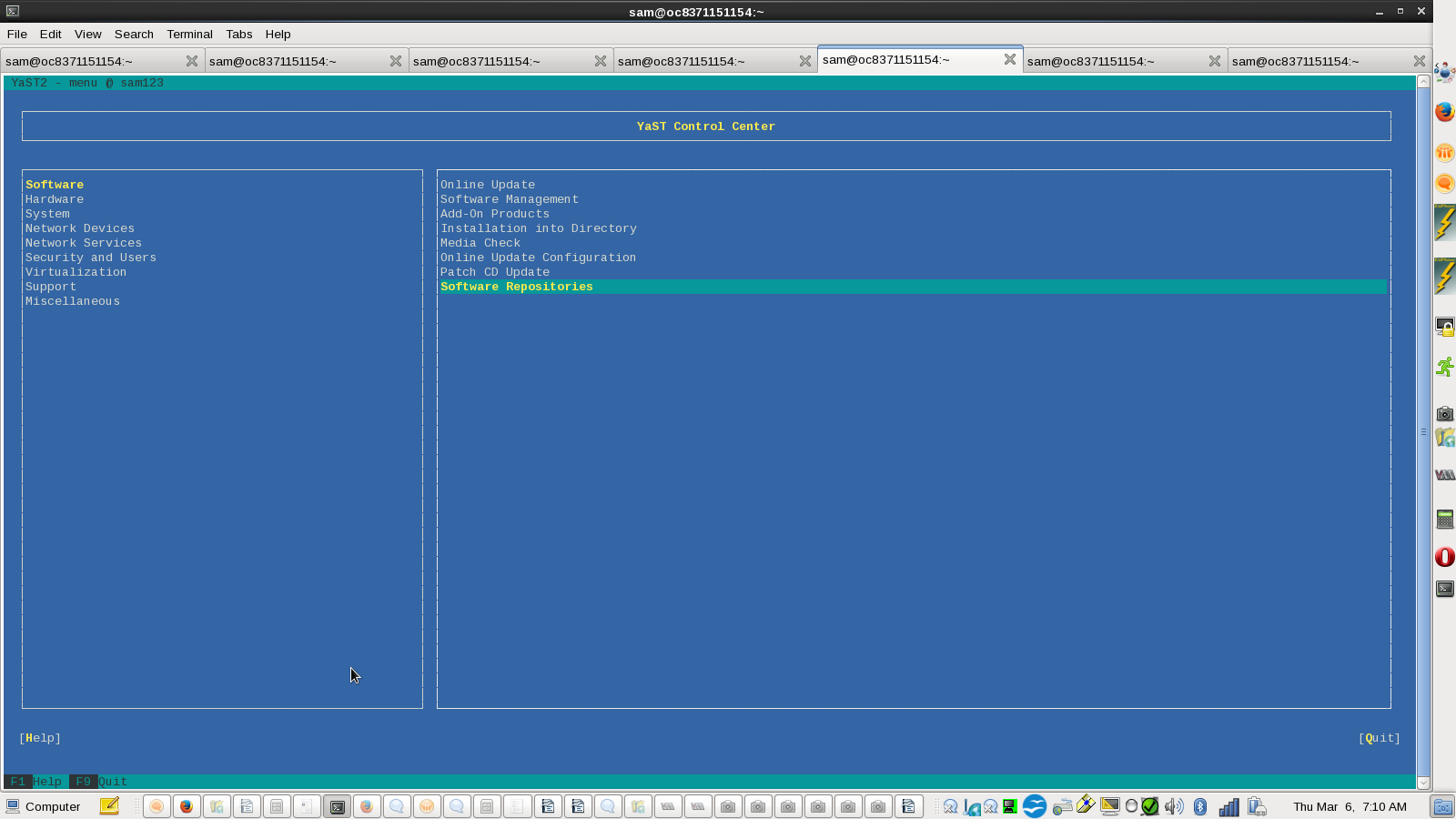This screenshot has height=819, width=1456.
Task: Open the Help menu in the menu bar
Action: pyautogui.click(x=278, y=34)
